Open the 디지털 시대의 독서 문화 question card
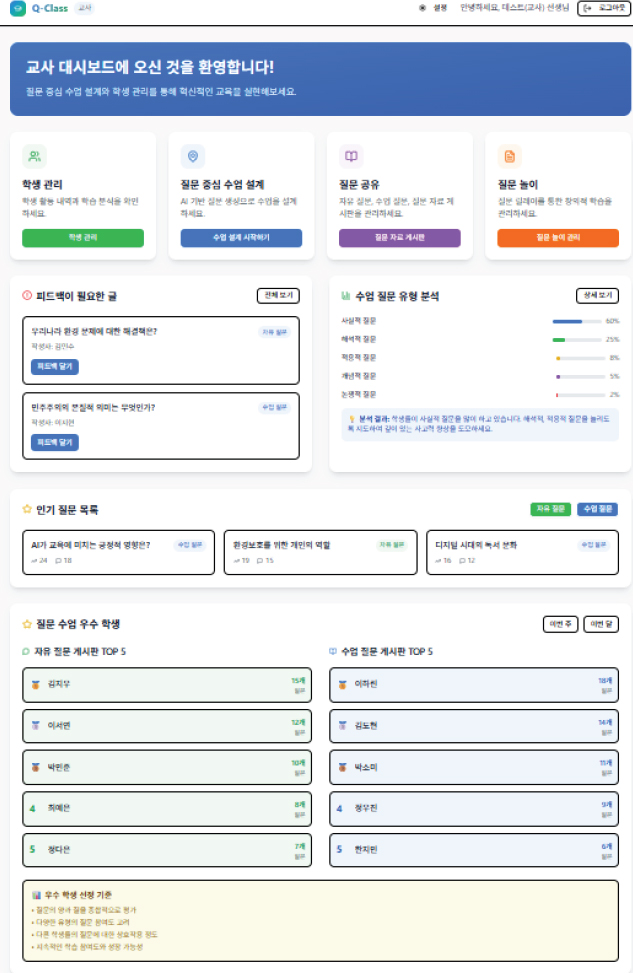The height and width of the screenshot is (973, 633). tap(521, 552)
